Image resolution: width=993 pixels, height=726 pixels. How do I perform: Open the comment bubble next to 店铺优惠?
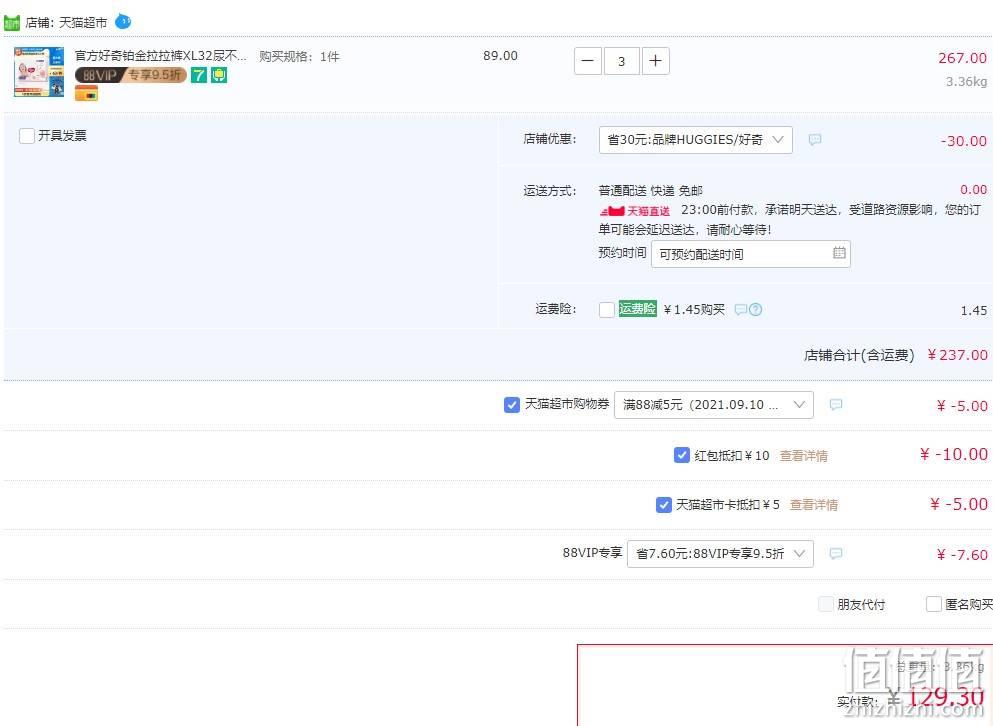tap(815, 139)
